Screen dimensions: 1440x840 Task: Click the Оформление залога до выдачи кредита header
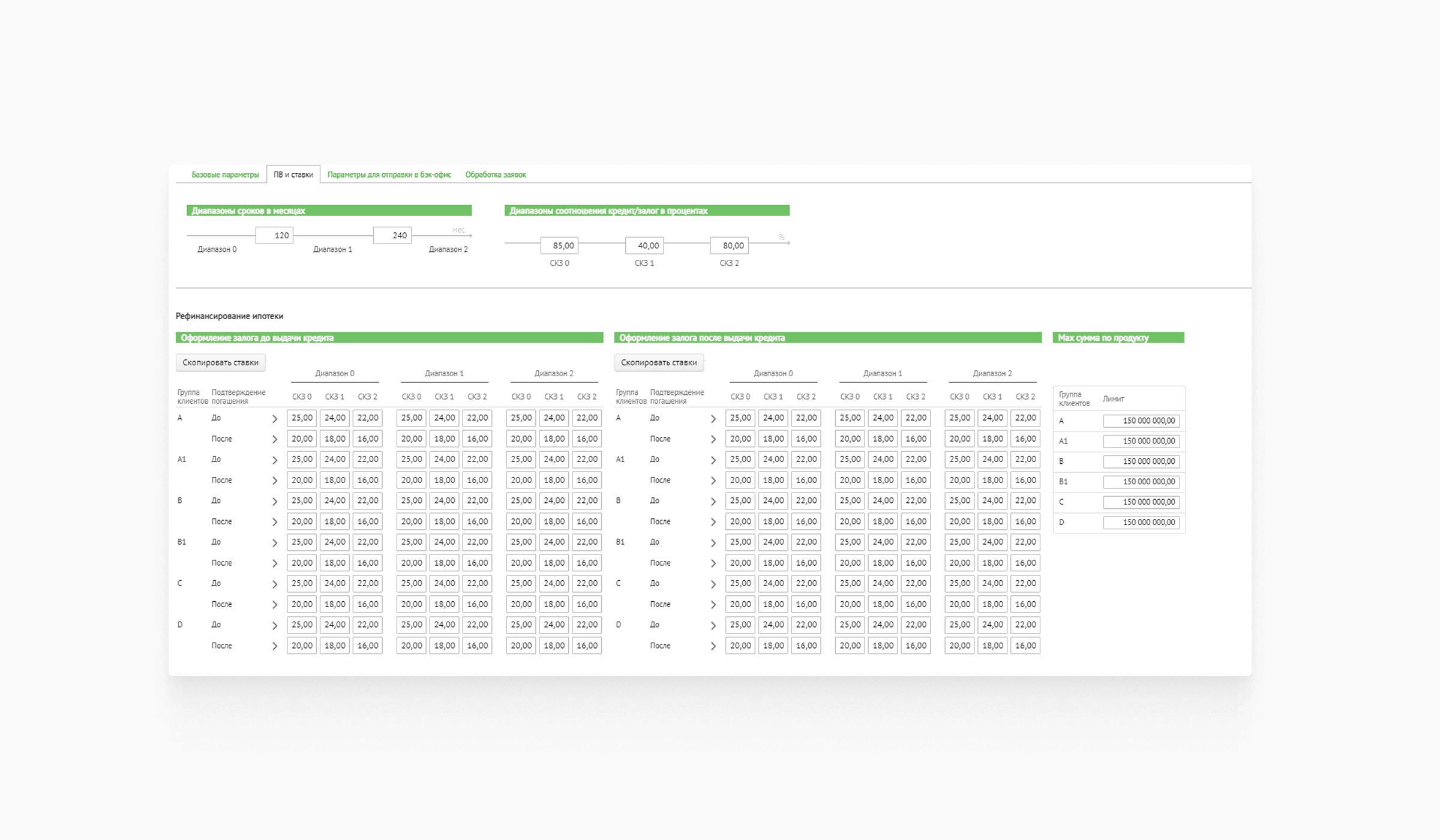pyautogui.click(x=389, y=338)
